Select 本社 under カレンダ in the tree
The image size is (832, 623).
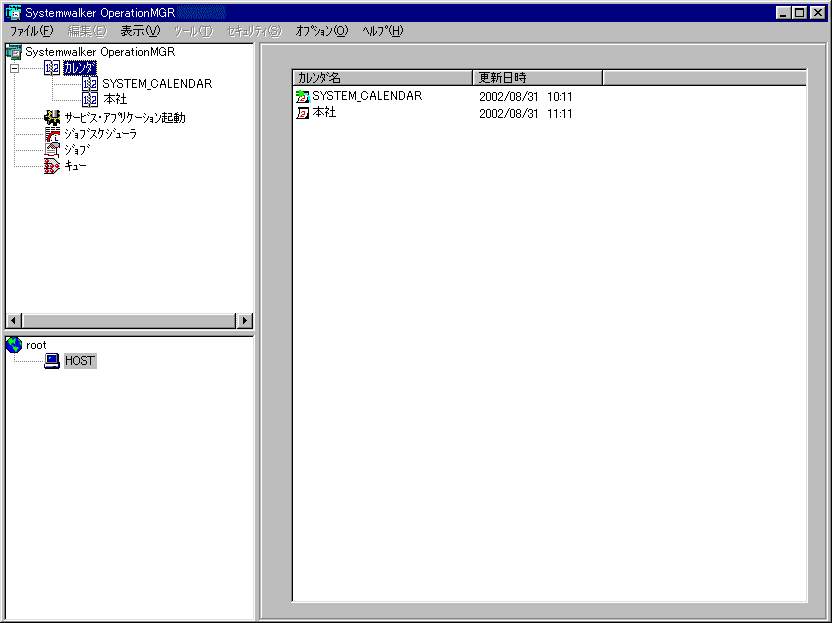115,99
